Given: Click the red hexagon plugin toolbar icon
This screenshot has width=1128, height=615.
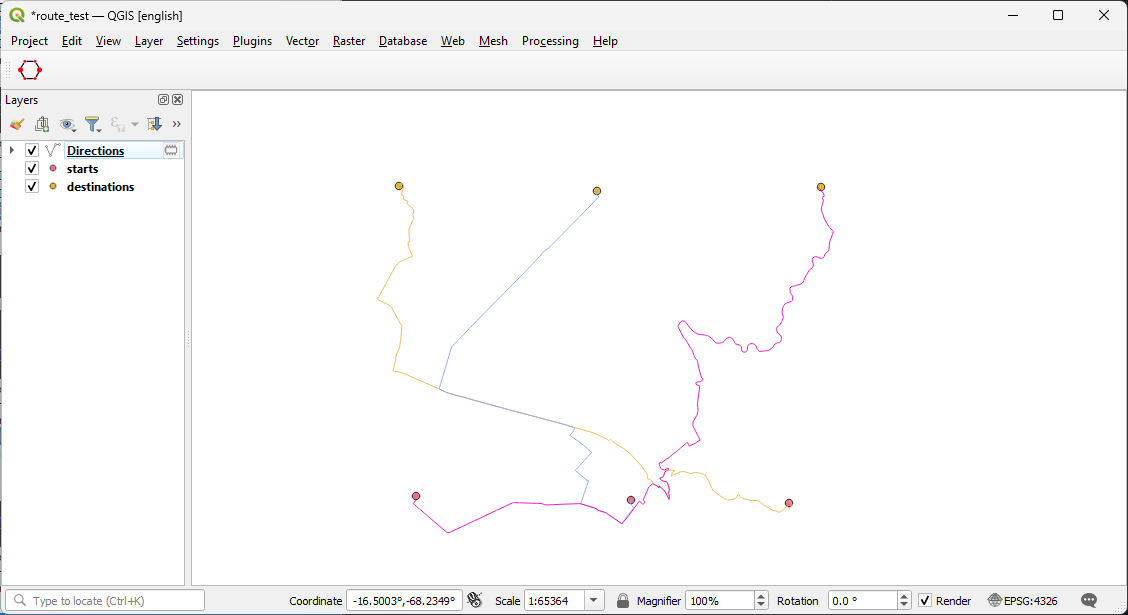Looking at the screenshot, I should (29, 70).
